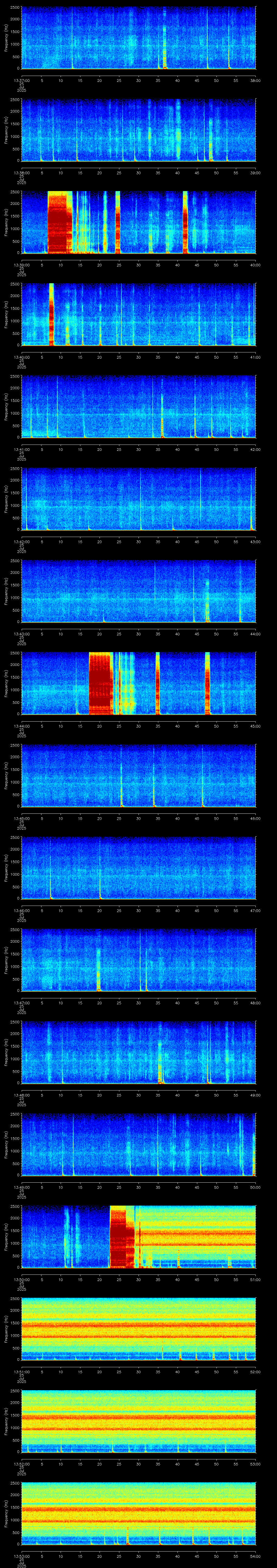Image resolution: width=277 pixels, height=1568 pixels.
Task: Click the "13:37:00" start time label
Action: pos(21,80)
